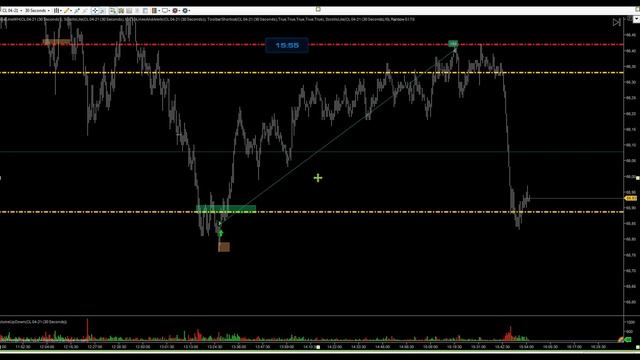Click the last gear icon in toolbar
Viewport: 640px width, 360px height.
click(185, 11)
